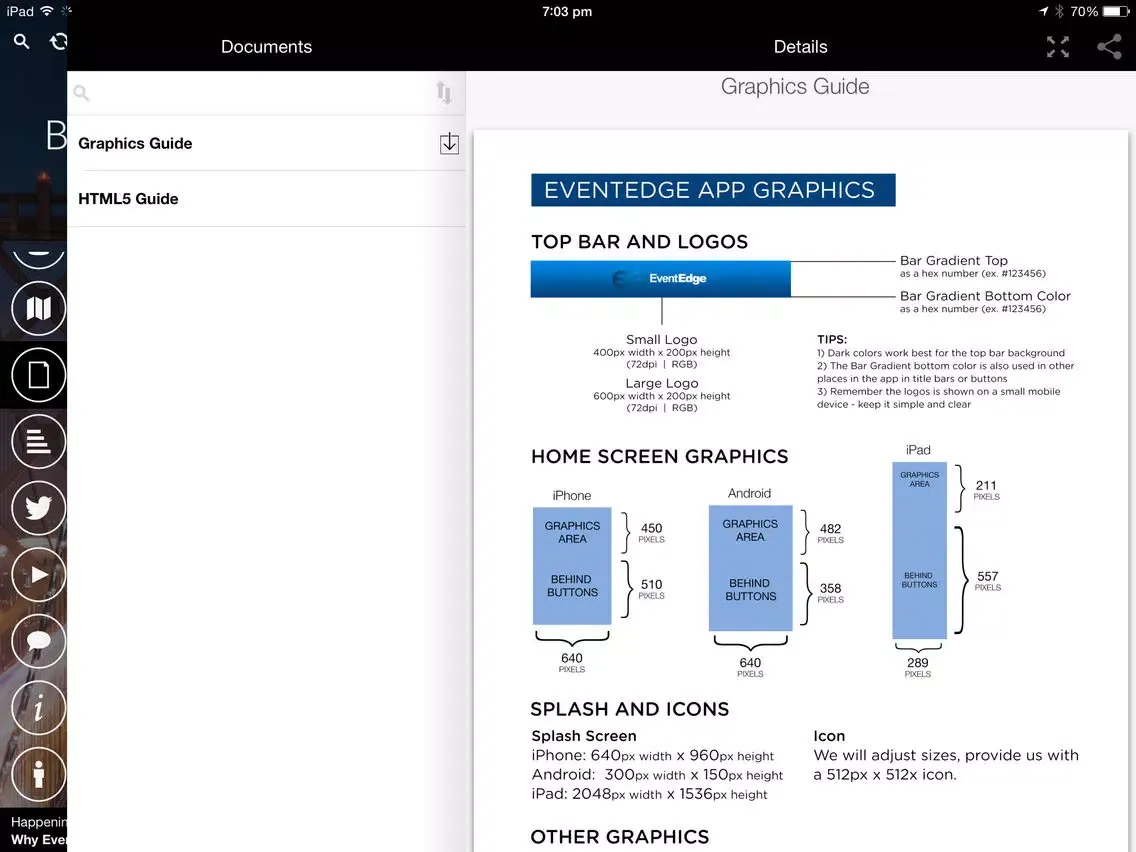Tap the Documents header title
The image size is (1136, 852).
point(267,47)
